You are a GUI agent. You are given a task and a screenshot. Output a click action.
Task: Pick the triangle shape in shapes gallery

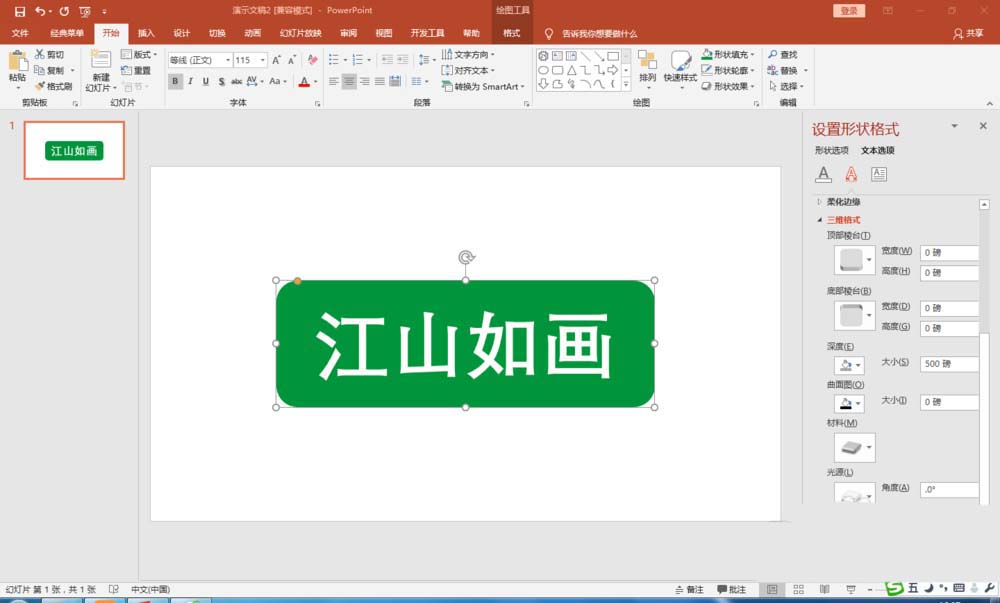click(571, 70)
